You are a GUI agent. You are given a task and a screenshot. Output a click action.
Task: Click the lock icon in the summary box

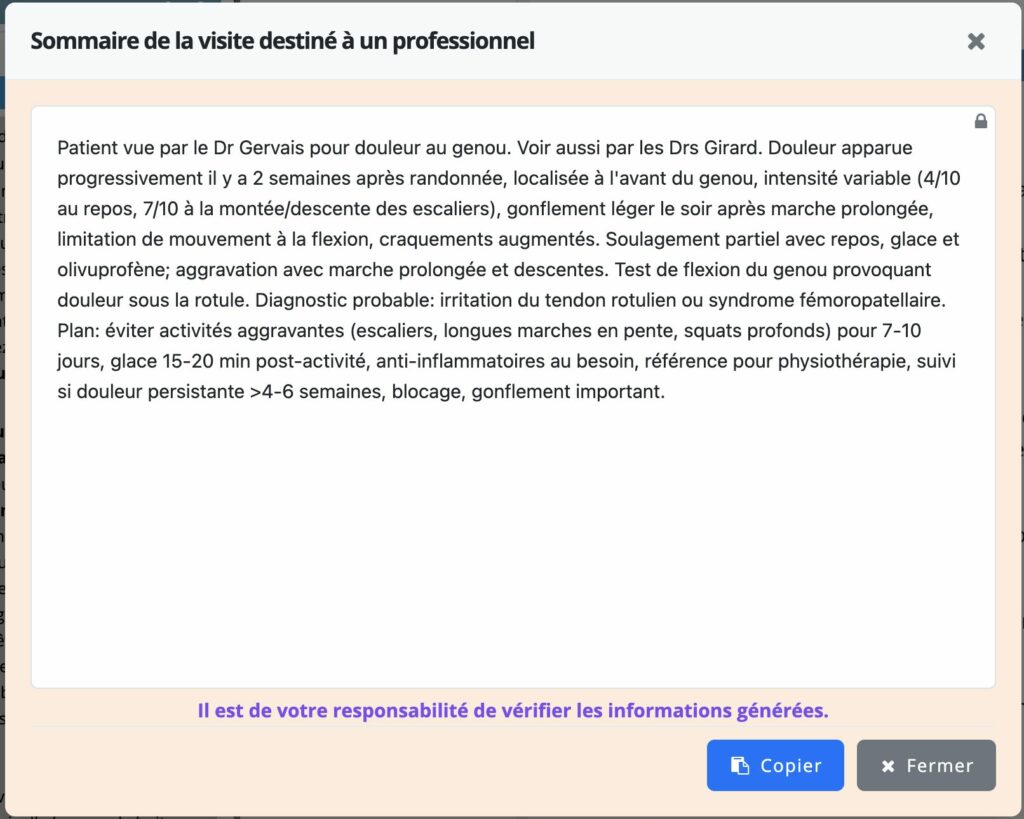(x=980, y=121)
